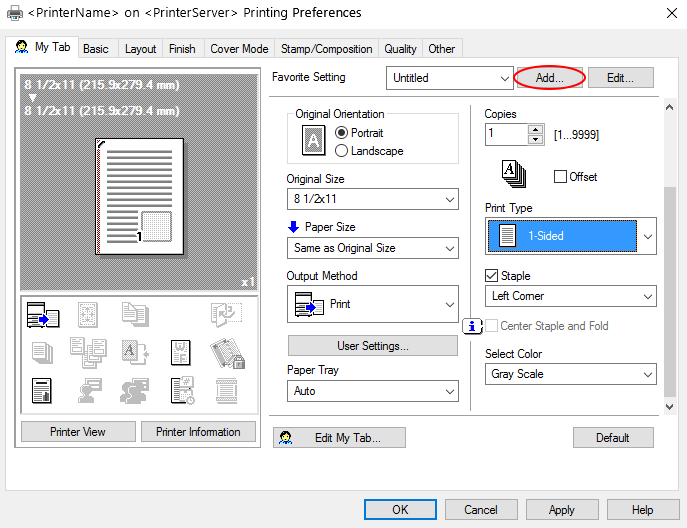This screenshot has height=528, width=687.
Task: Go to the Cover Mode tab
Action: [239, 49]
